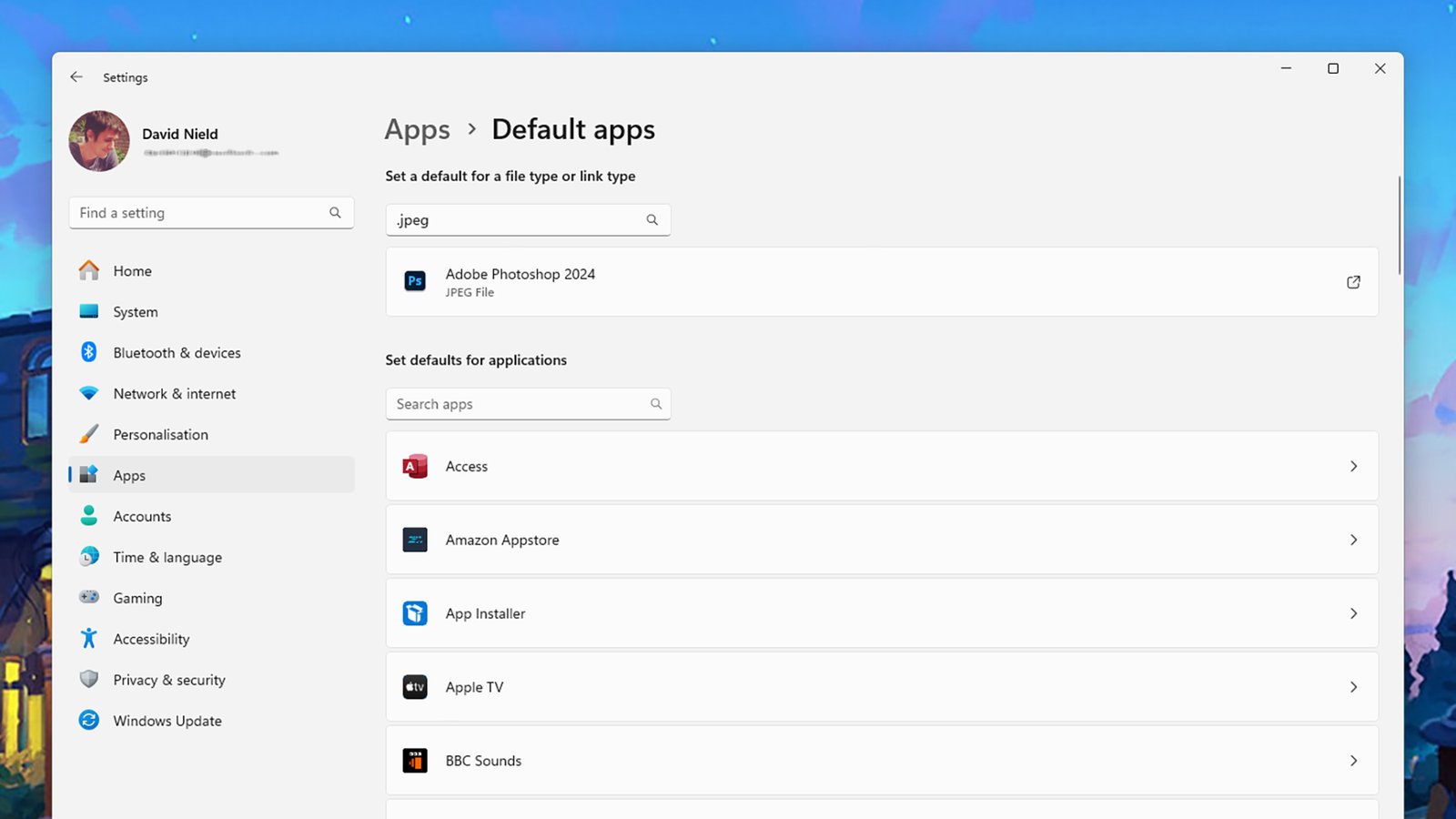Click the Access app icon
The image size is (1456, 819).
[415, 466]
